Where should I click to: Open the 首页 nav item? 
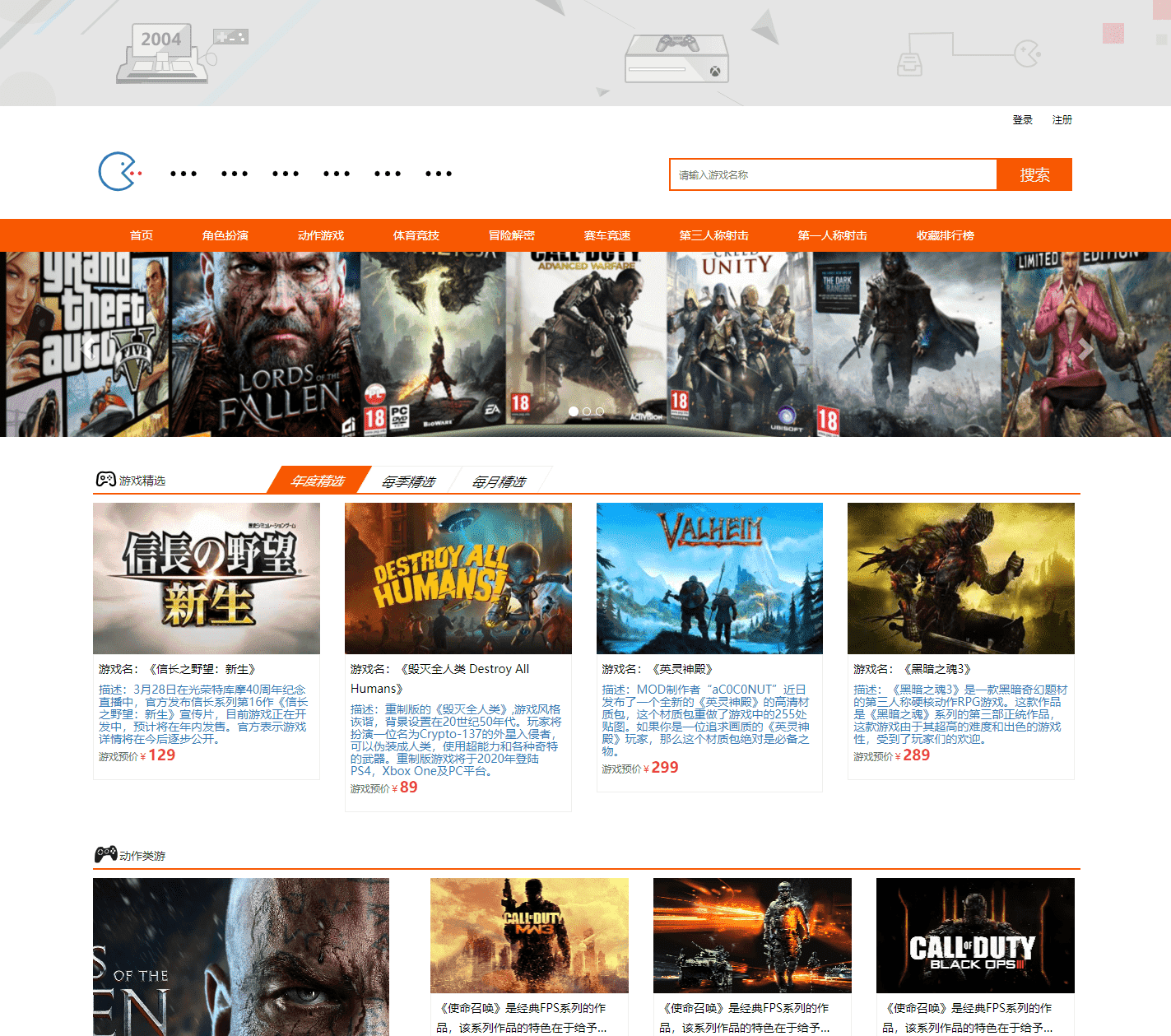[x=142, y=235]
